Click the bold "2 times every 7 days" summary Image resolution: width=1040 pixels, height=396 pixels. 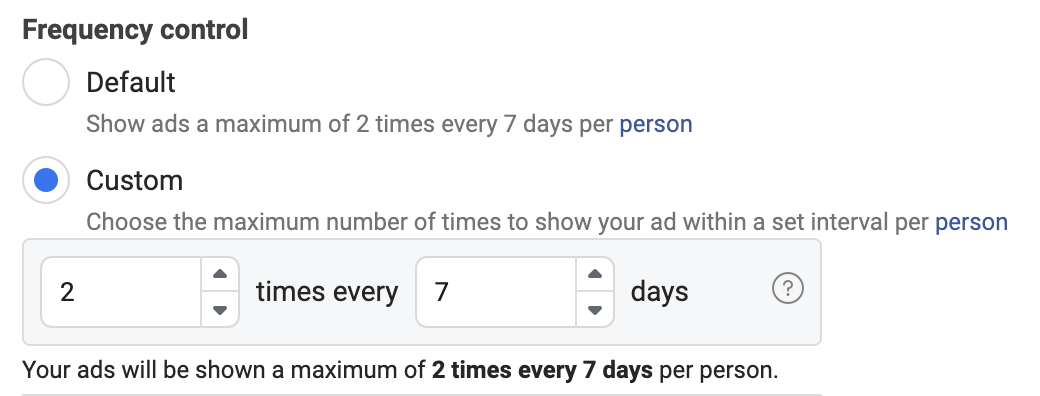[542, 370]
